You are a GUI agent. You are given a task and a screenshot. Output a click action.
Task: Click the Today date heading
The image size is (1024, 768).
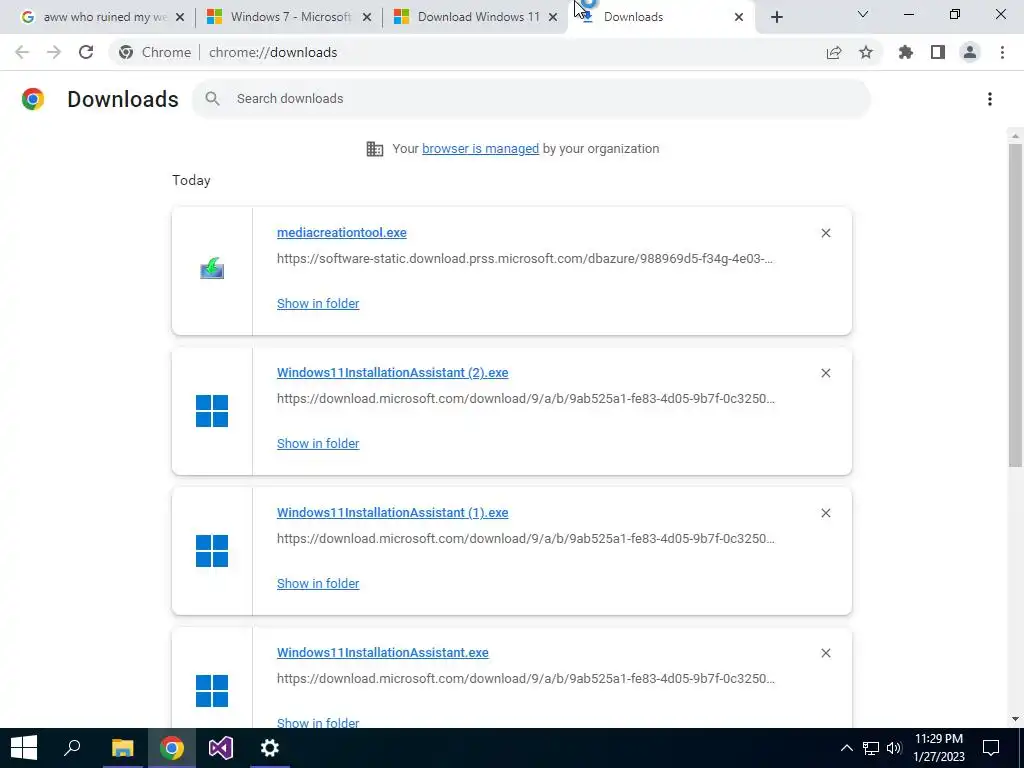(191, 180)
